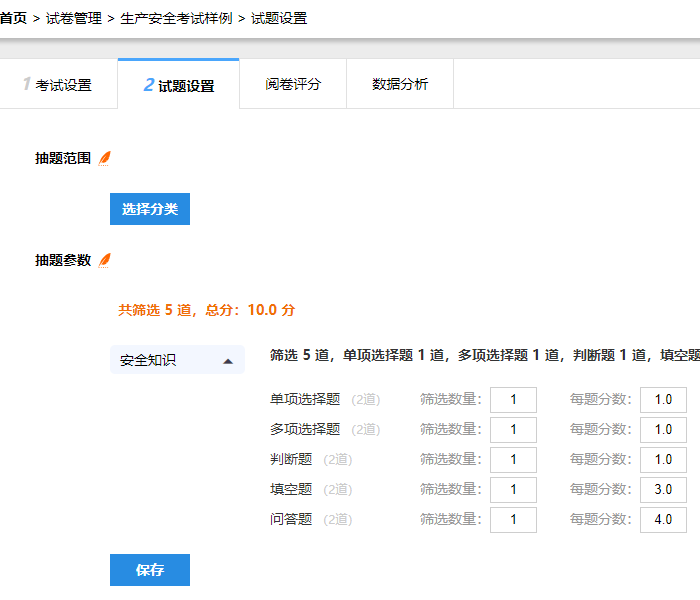
Task: Edit 每题分数 field for 单项选择题
Action: coord(663,400)
